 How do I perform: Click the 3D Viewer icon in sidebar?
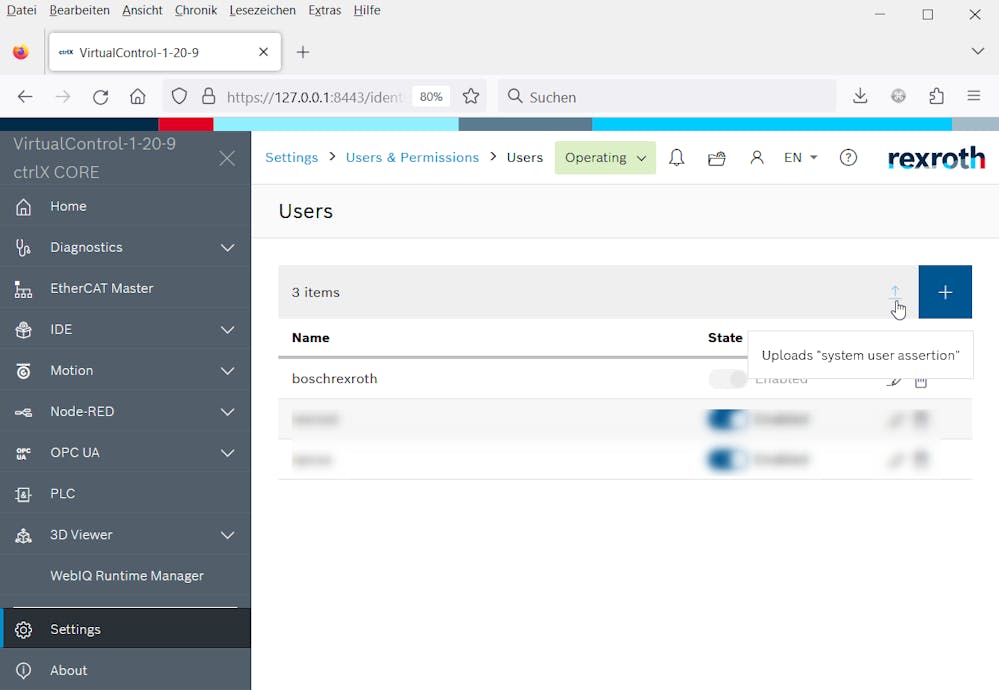coord(24,535)
